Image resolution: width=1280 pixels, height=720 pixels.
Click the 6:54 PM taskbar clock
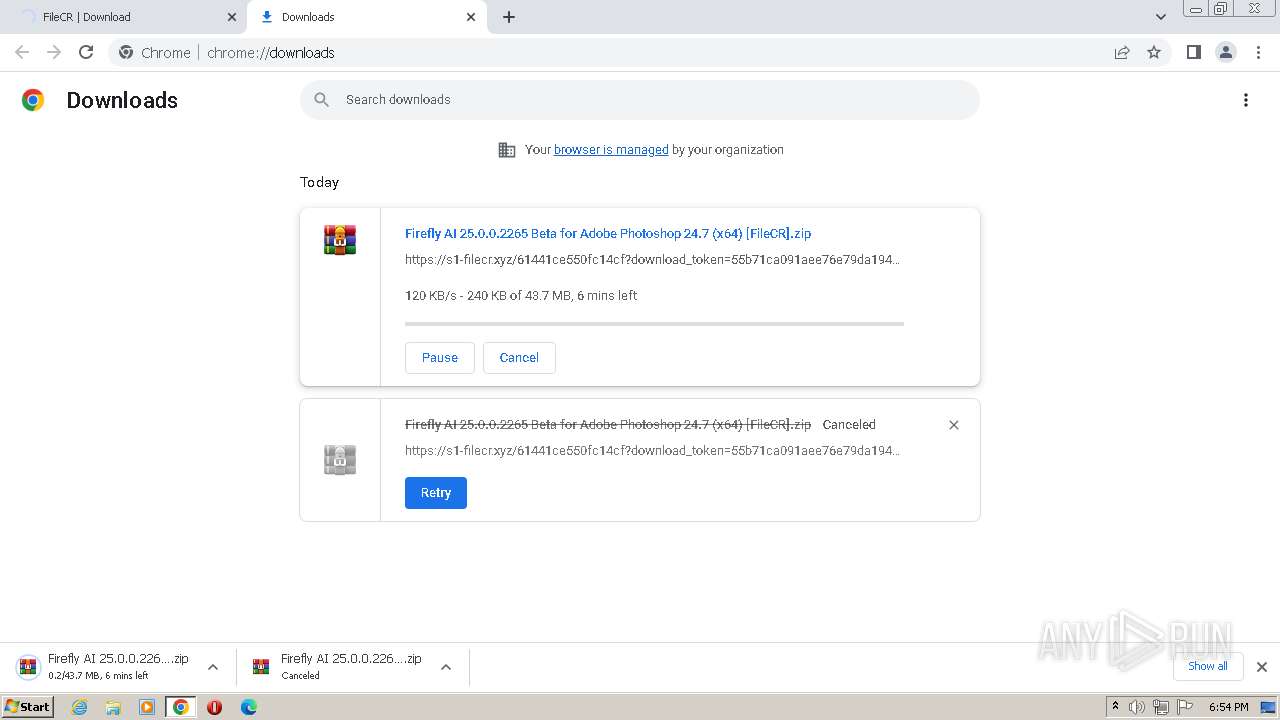pos(1228,707)
